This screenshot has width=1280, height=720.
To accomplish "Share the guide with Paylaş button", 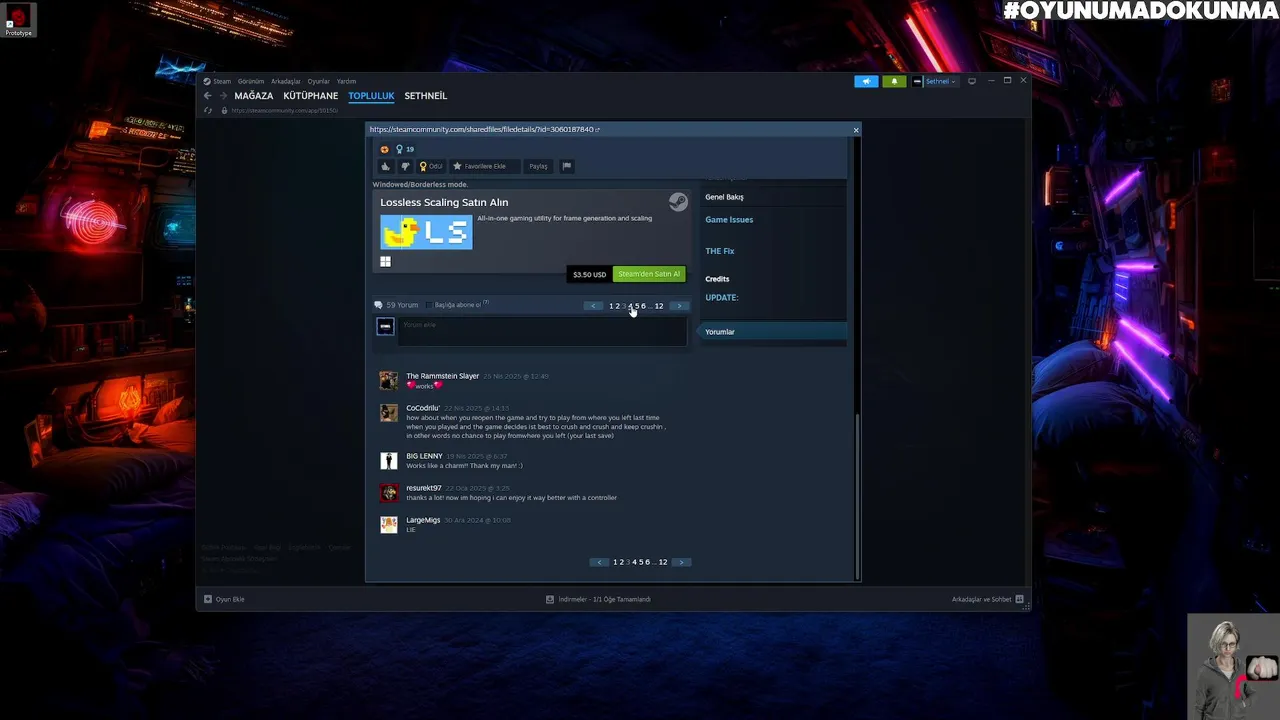I will (x=538, y=166).
